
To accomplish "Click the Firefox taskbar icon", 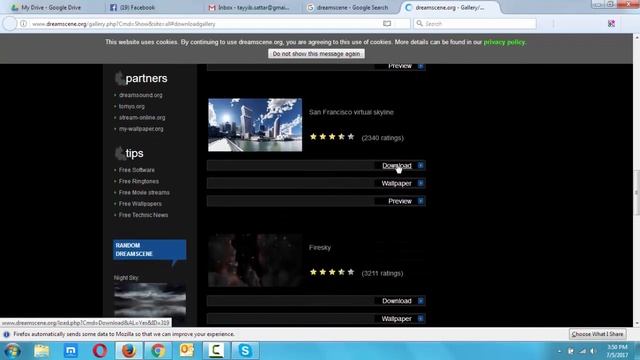I will tap(129, 351).
